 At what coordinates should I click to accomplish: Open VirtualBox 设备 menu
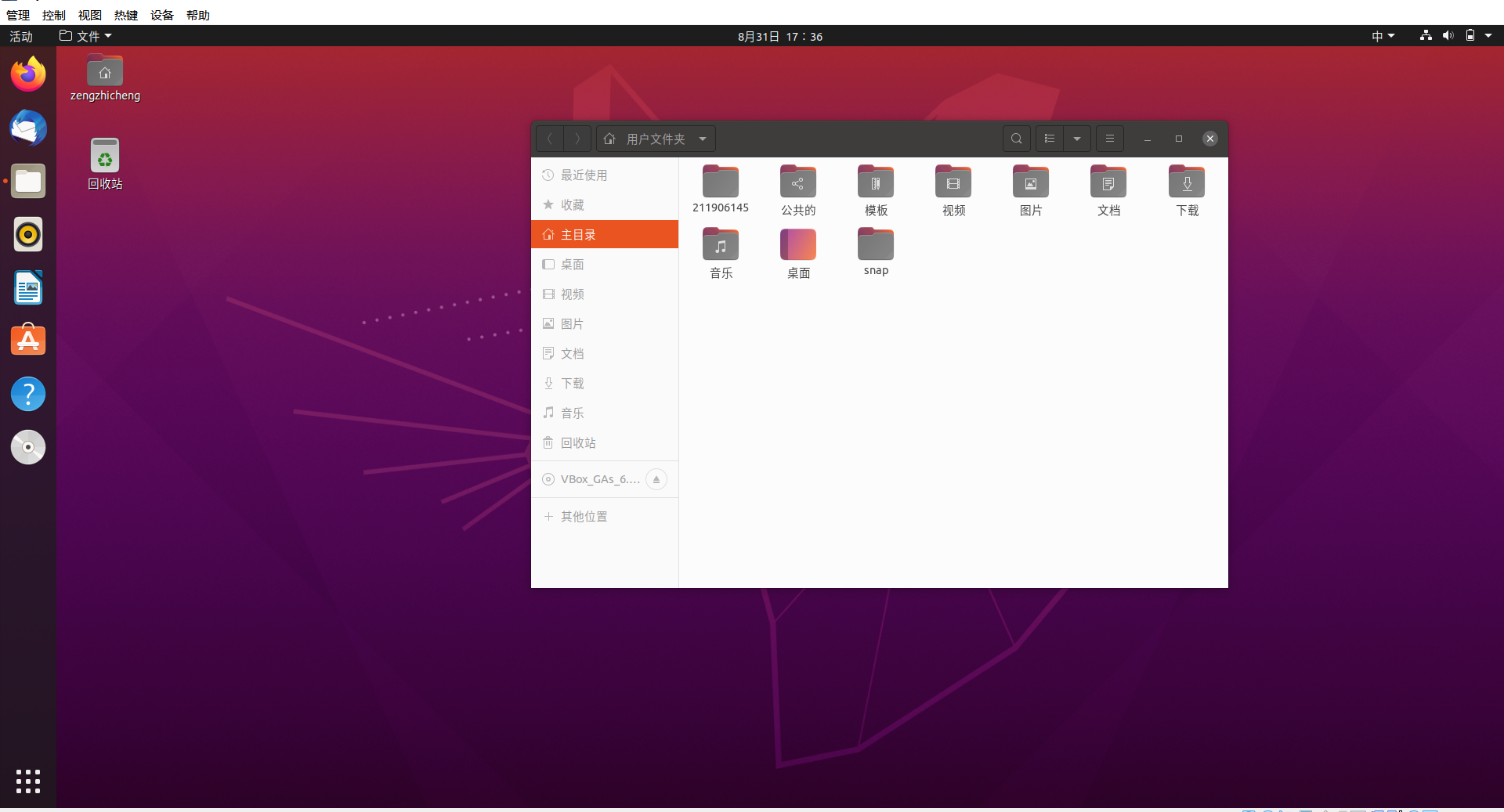point(162,15)
